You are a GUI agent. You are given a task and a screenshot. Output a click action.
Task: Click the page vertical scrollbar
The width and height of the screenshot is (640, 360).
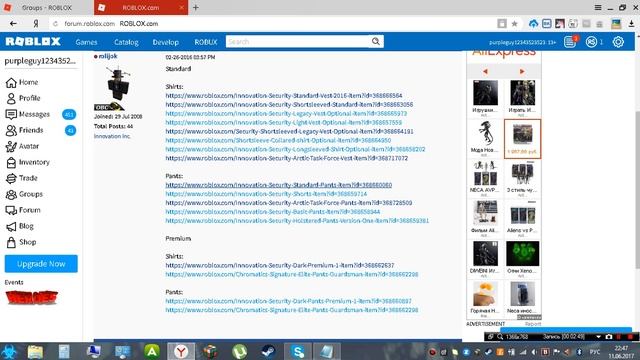(637, 190)
